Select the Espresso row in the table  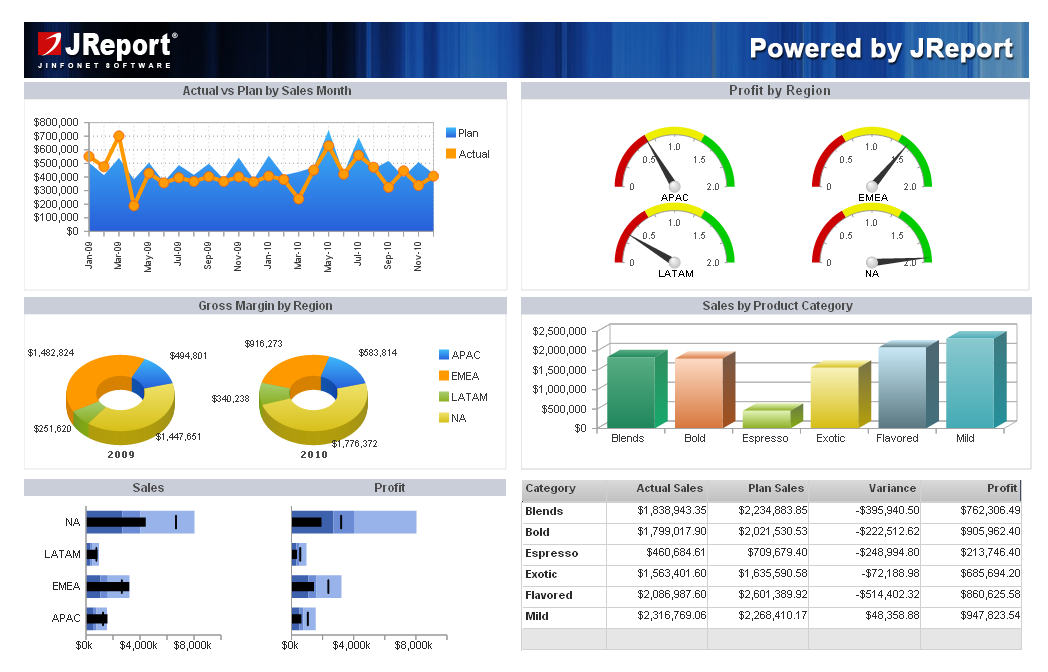771,553
